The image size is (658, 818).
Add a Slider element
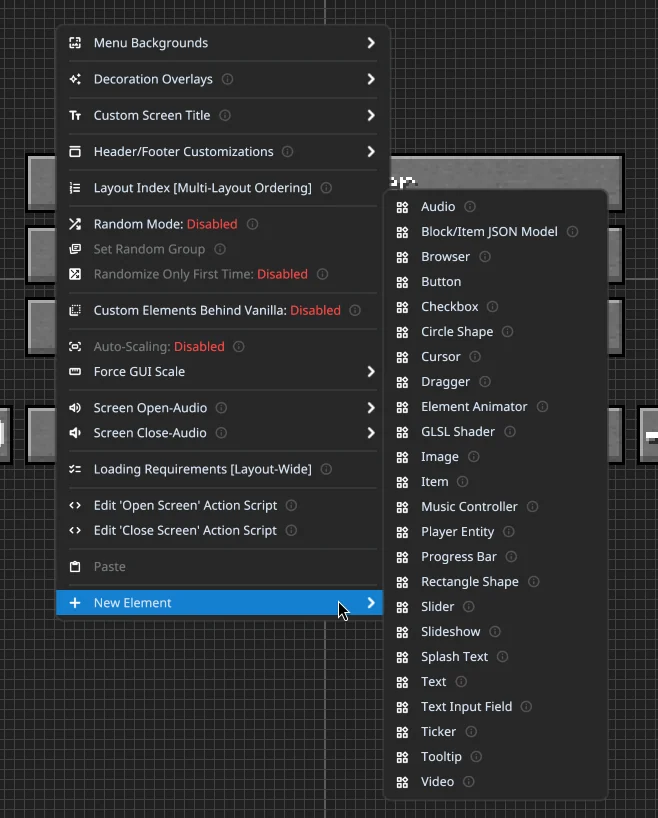pyautogui.click(x=496, y=607)
